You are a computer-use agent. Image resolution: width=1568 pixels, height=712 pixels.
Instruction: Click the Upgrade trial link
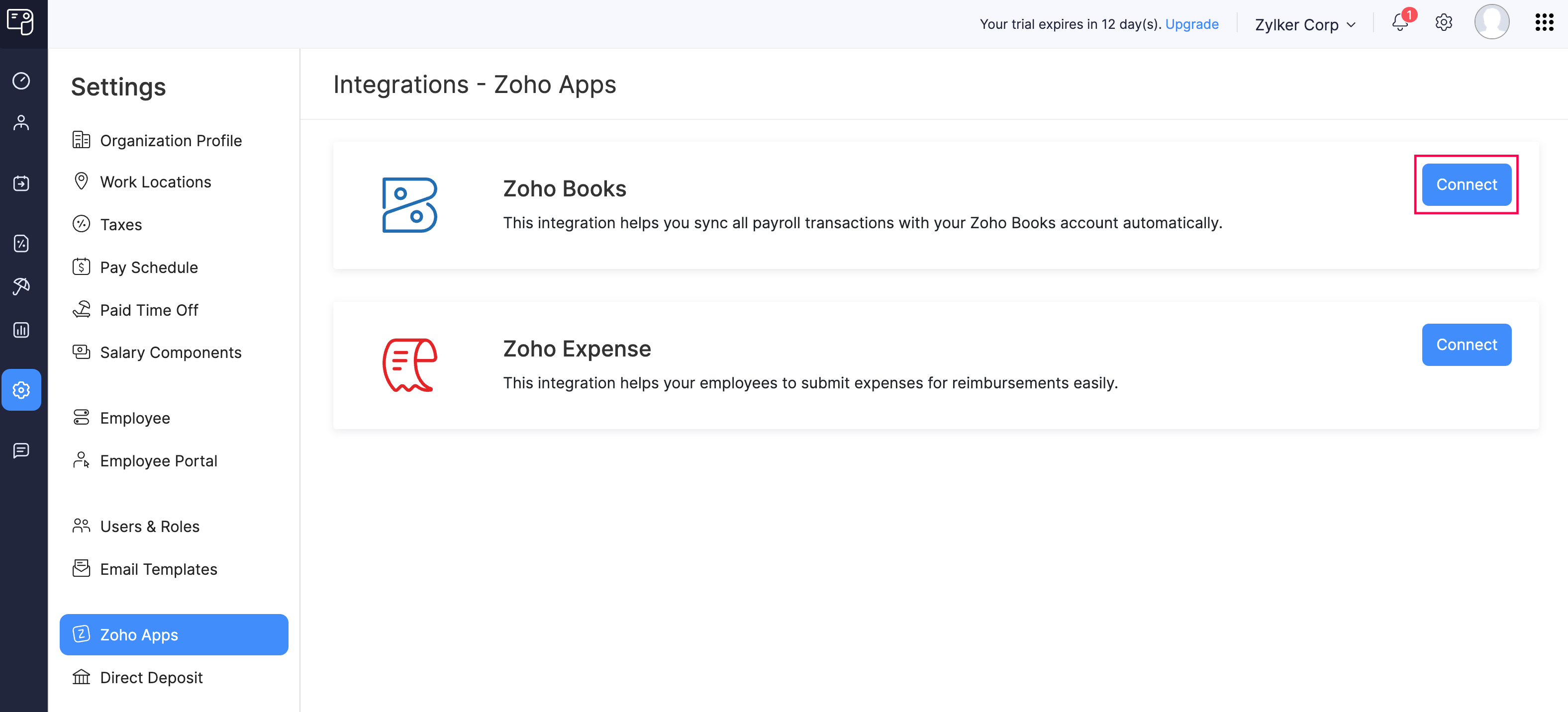tap(1191, 24)
